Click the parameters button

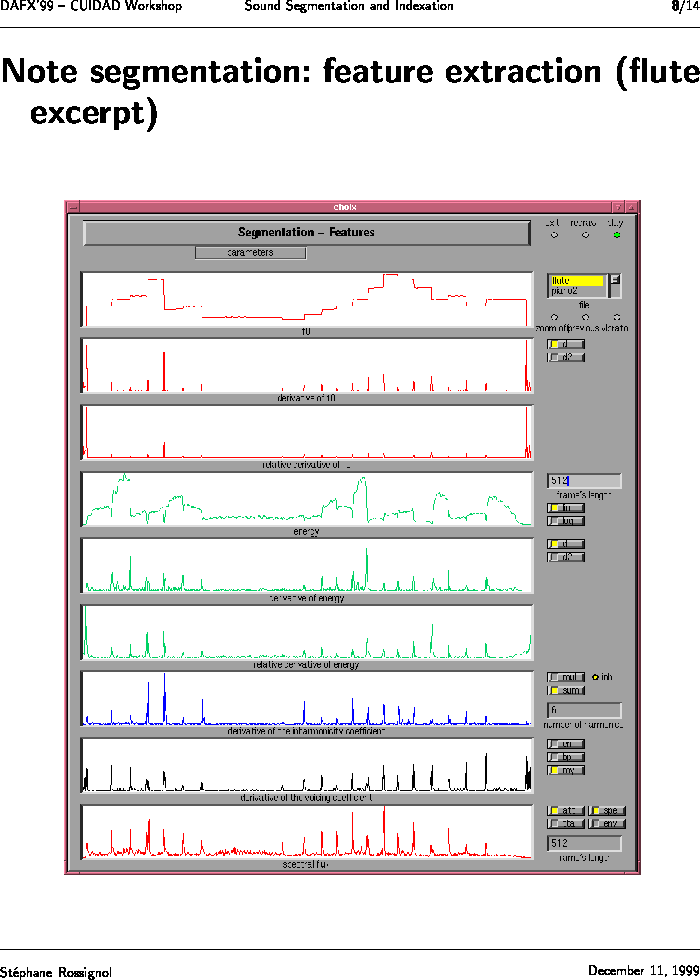(250, 253)
